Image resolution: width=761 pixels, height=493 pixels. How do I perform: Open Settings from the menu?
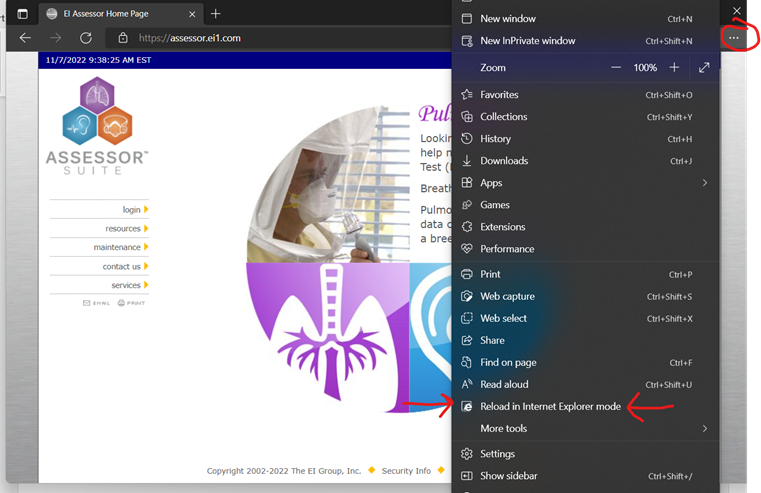click(585, 454)
